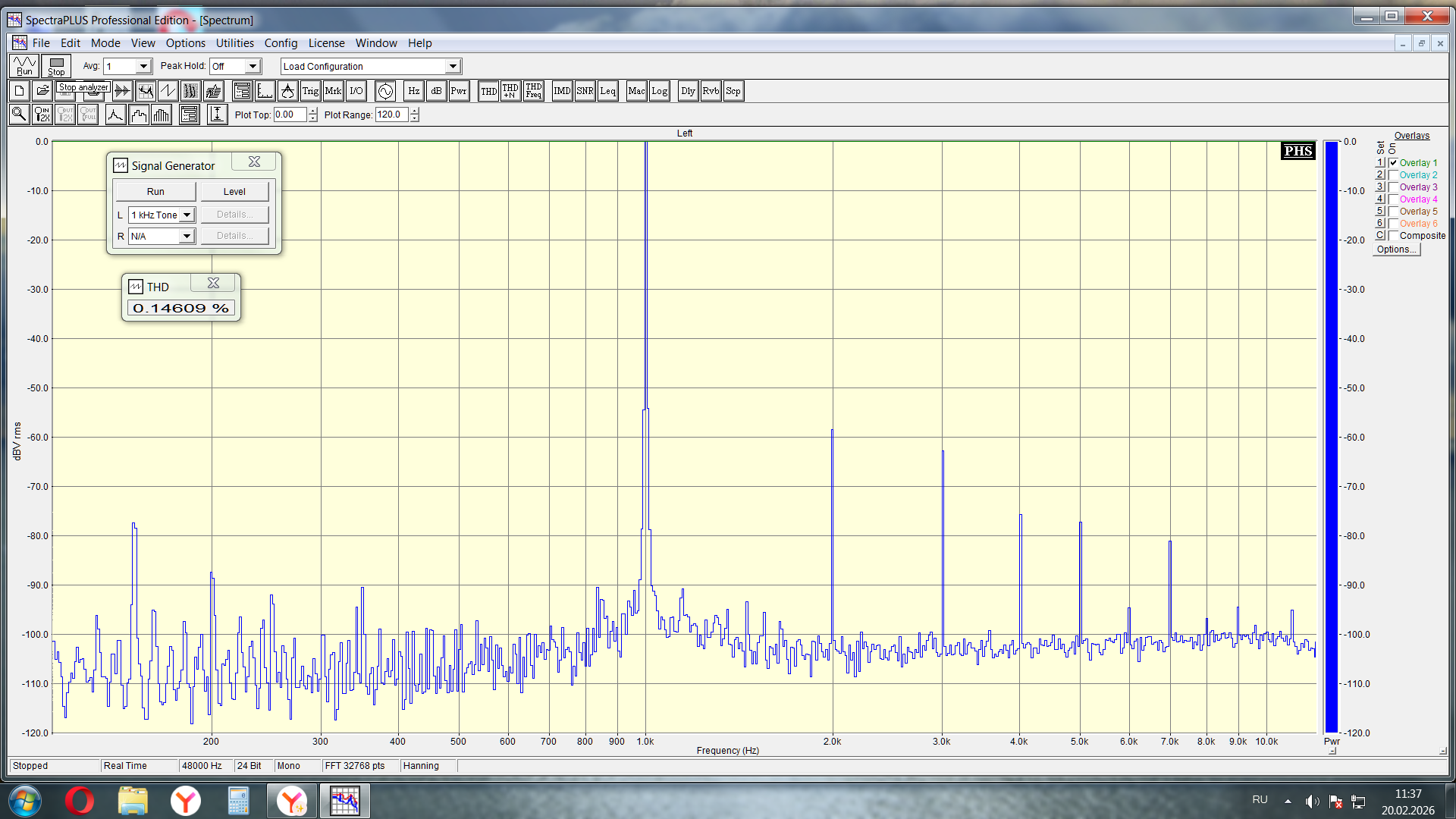Open the Load Configuration dropdown

(x=453, y=67)
